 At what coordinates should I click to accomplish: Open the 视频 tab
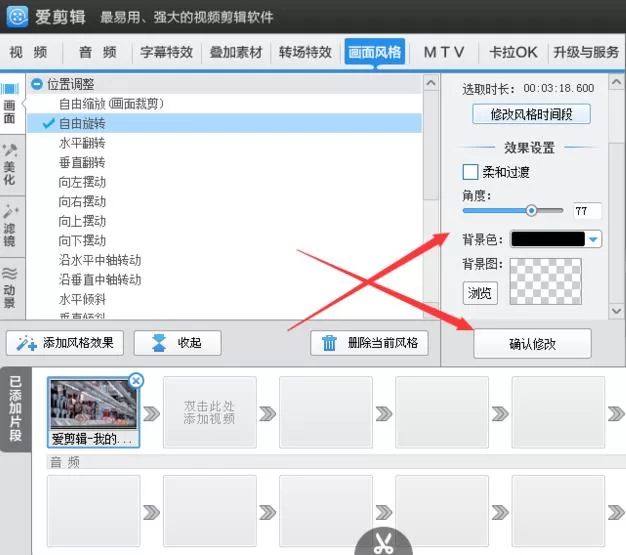(29, 52)
